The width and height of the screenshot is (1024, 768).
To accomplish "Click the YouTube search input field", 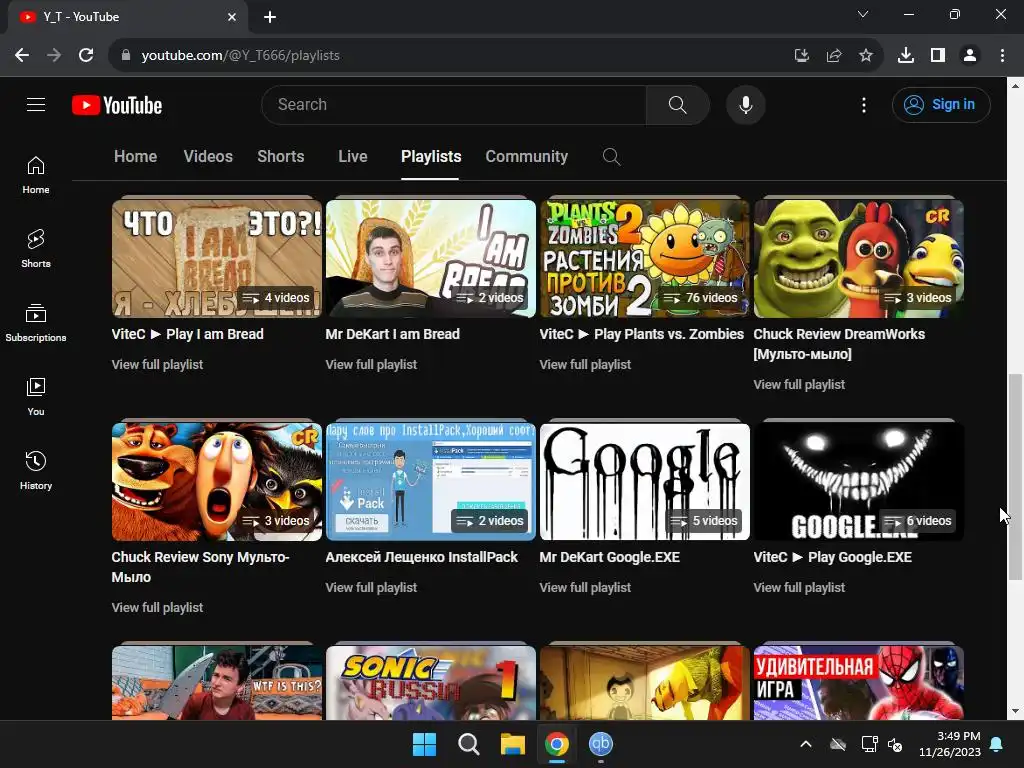I will click(454, 104).
